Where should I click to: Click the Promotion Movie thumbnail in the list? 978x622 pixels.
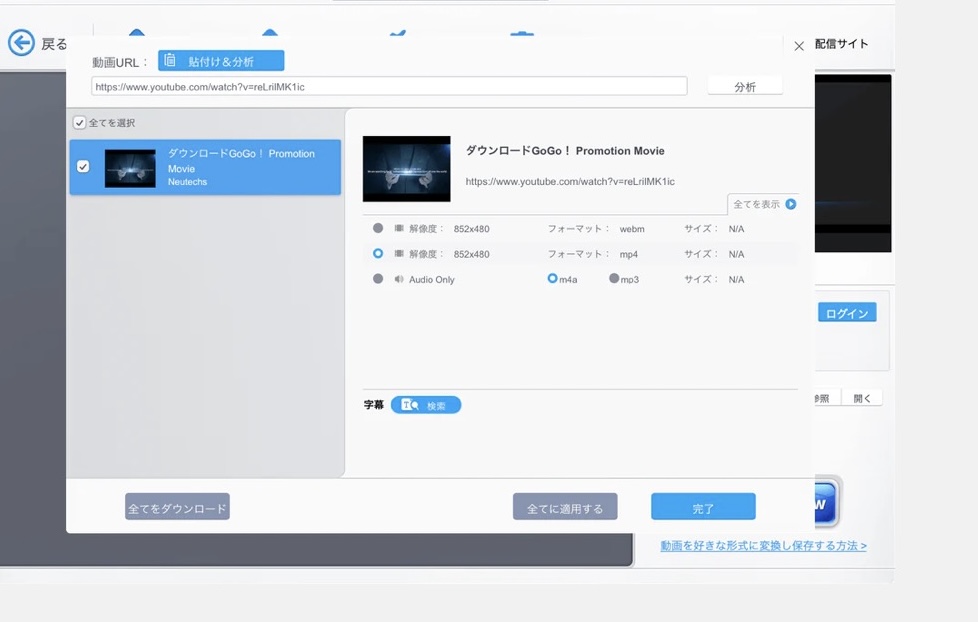coord(130,168)
